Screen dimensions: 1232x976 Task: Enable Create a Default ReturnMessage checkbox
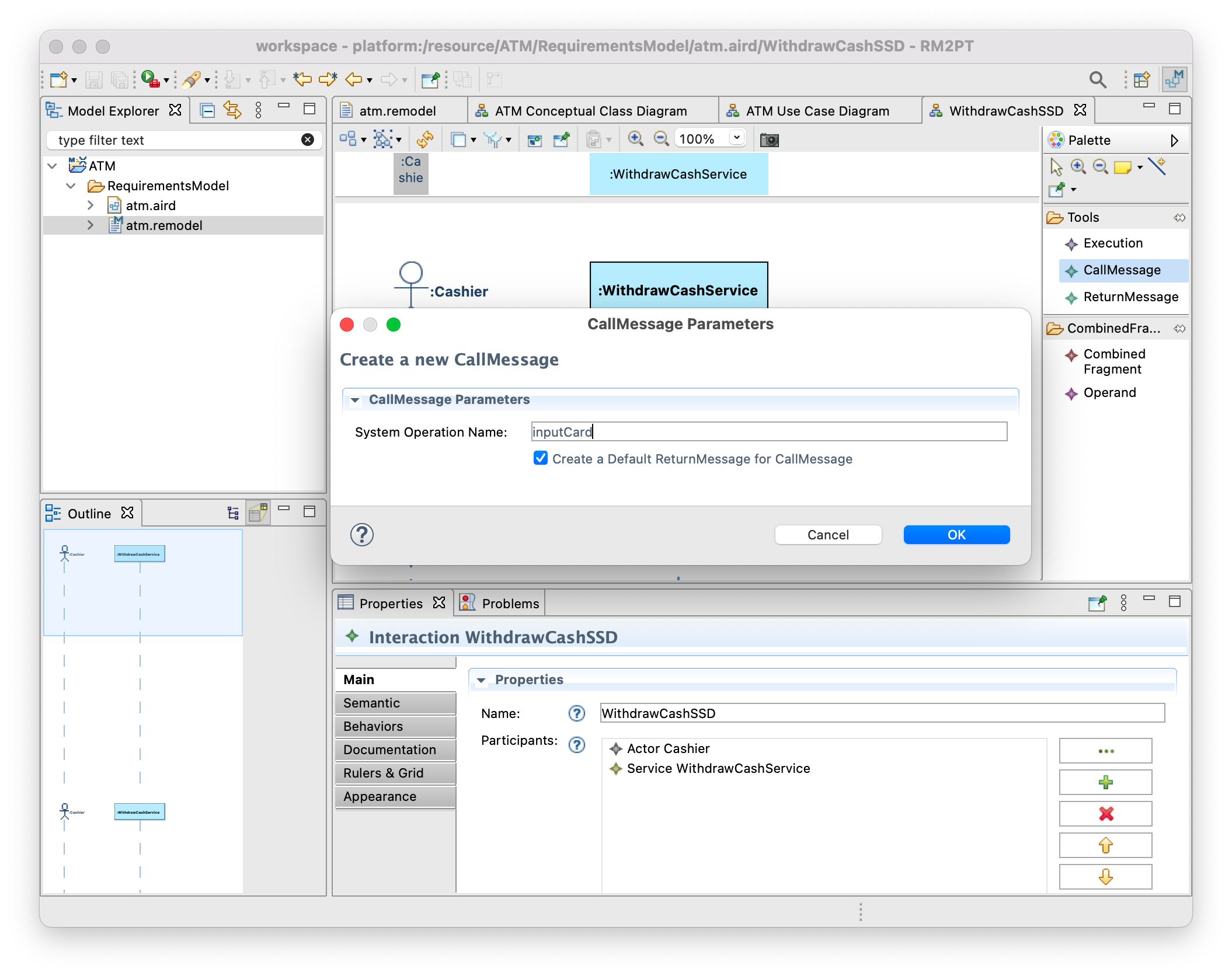[540, 458]
